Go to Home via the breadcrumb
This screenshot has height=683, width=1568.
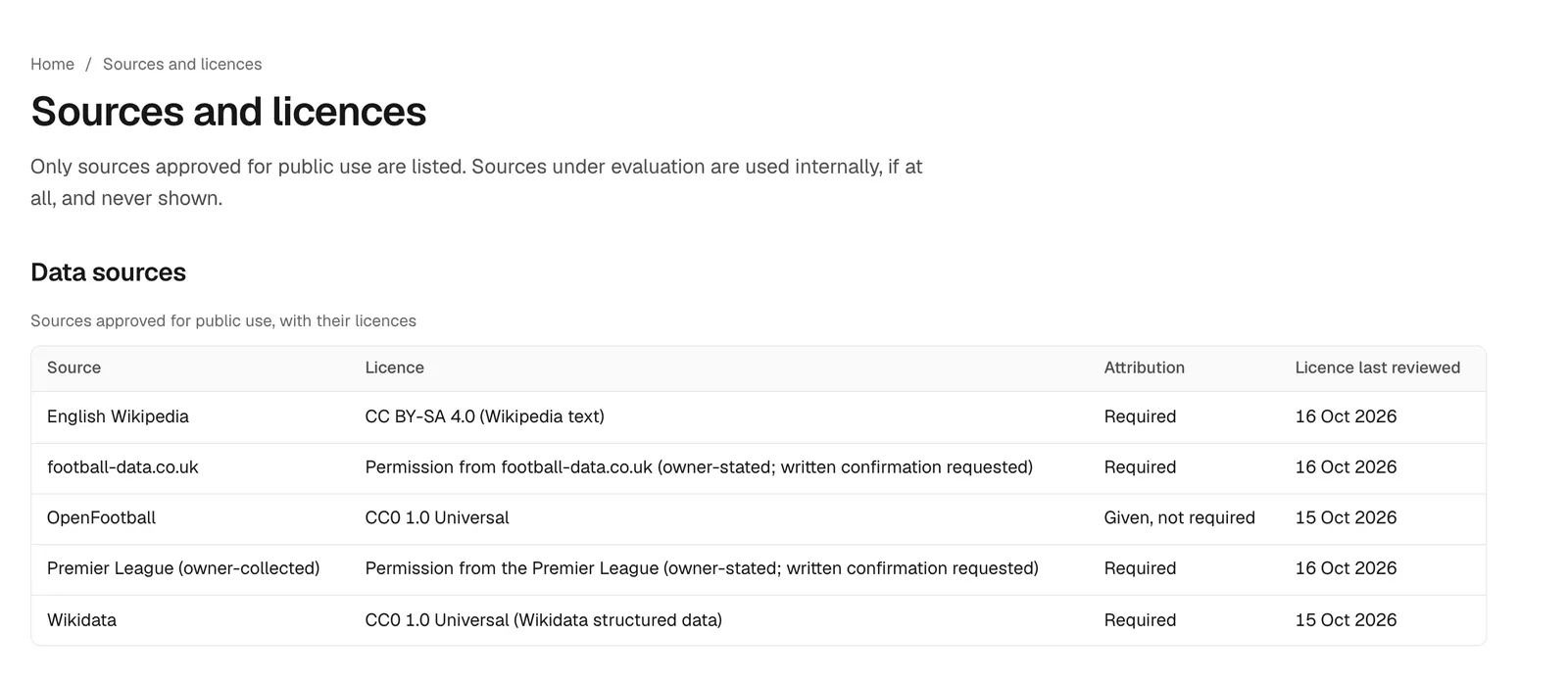52,64
